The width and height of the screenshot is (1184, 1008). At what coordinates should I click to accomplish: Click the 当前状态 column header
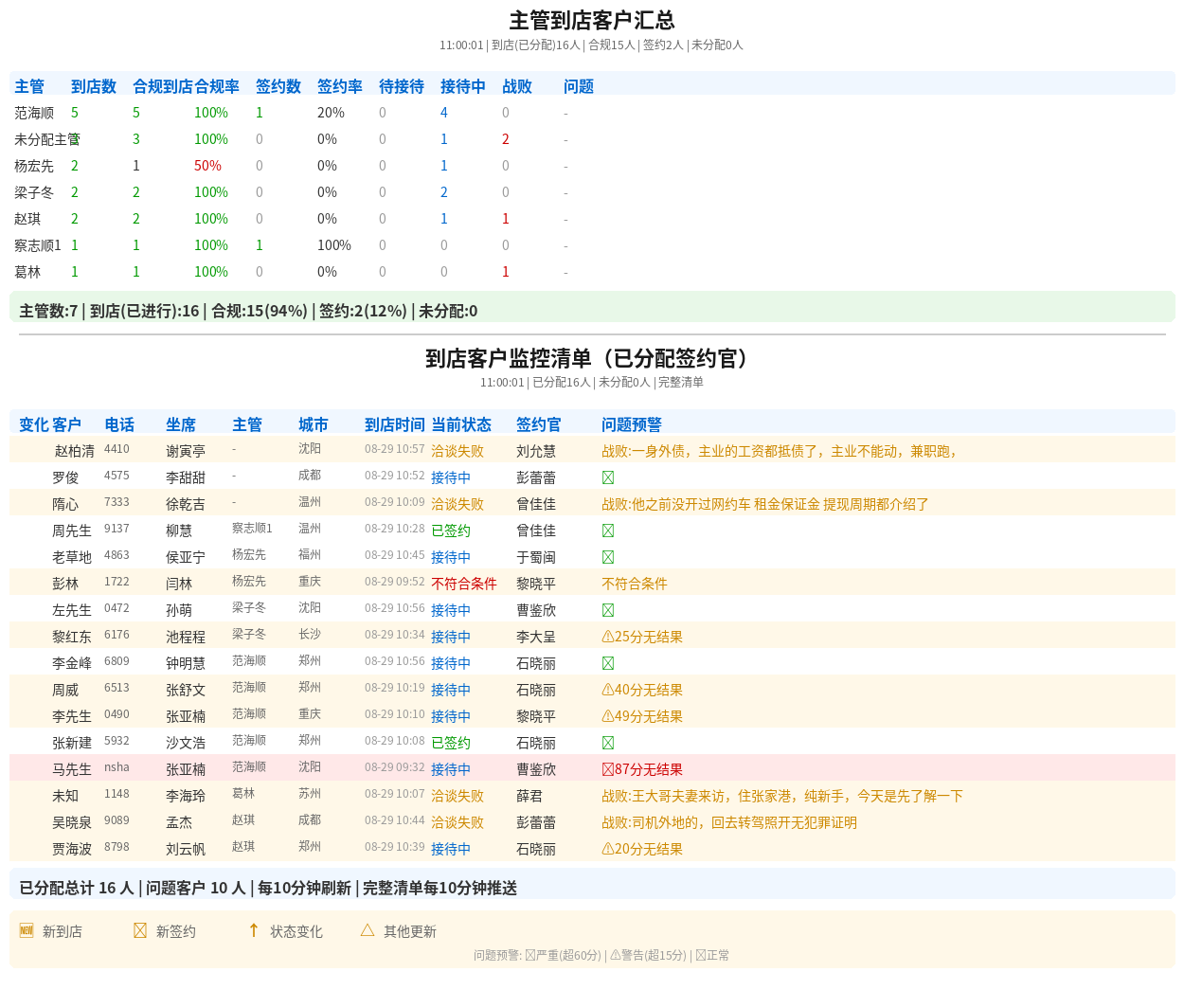(x=461, y=424)
